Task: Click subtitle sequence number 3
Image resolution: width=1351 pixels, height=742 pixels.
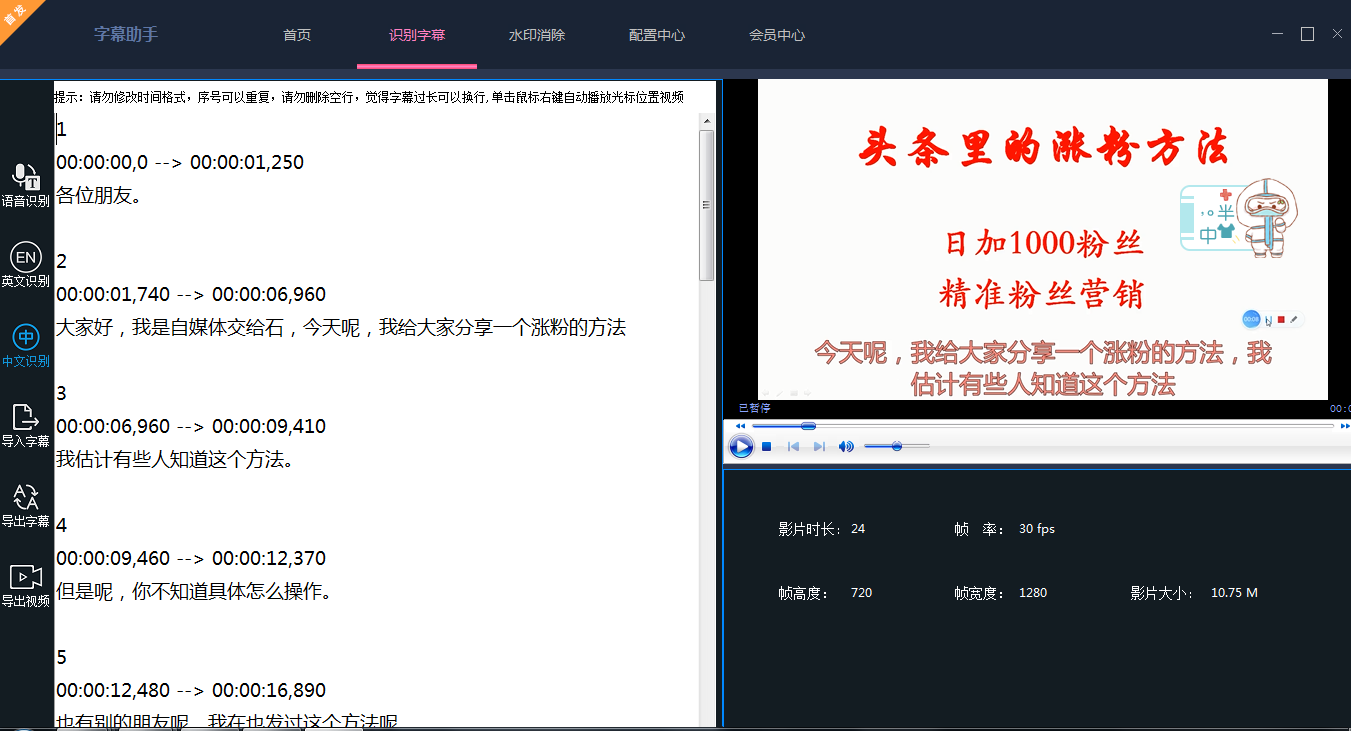Action: tap(62, 394)
